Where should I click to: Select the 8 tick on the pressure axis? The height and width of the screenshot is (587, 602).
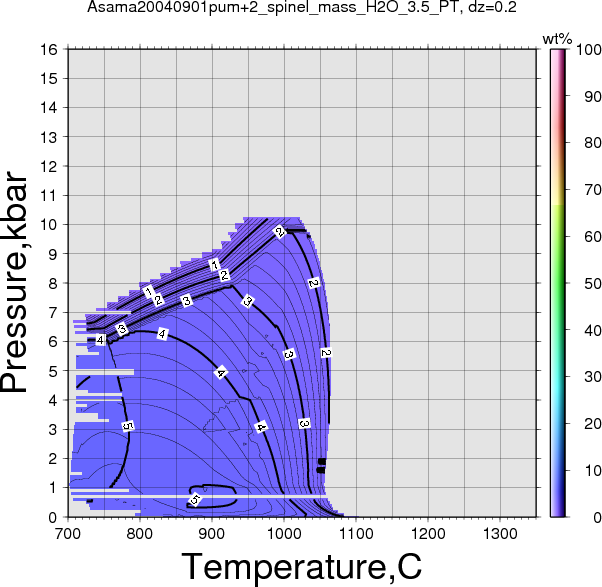pos(53,283)
